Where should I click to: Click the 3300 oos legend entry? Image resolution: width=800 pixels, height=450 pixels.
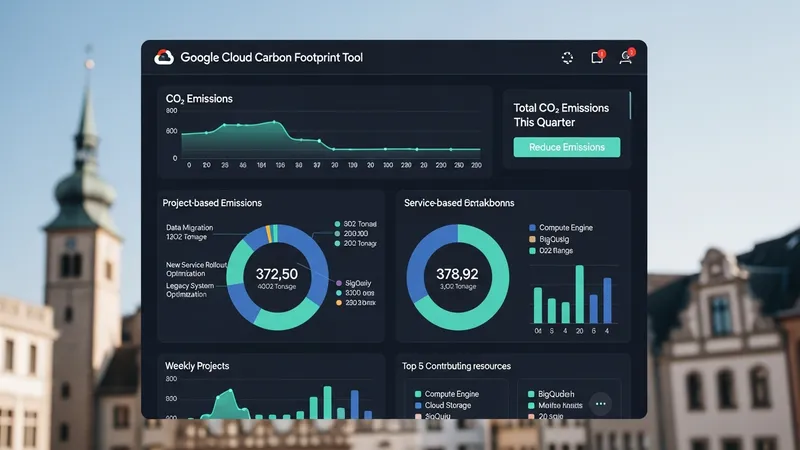pos(355,293)
